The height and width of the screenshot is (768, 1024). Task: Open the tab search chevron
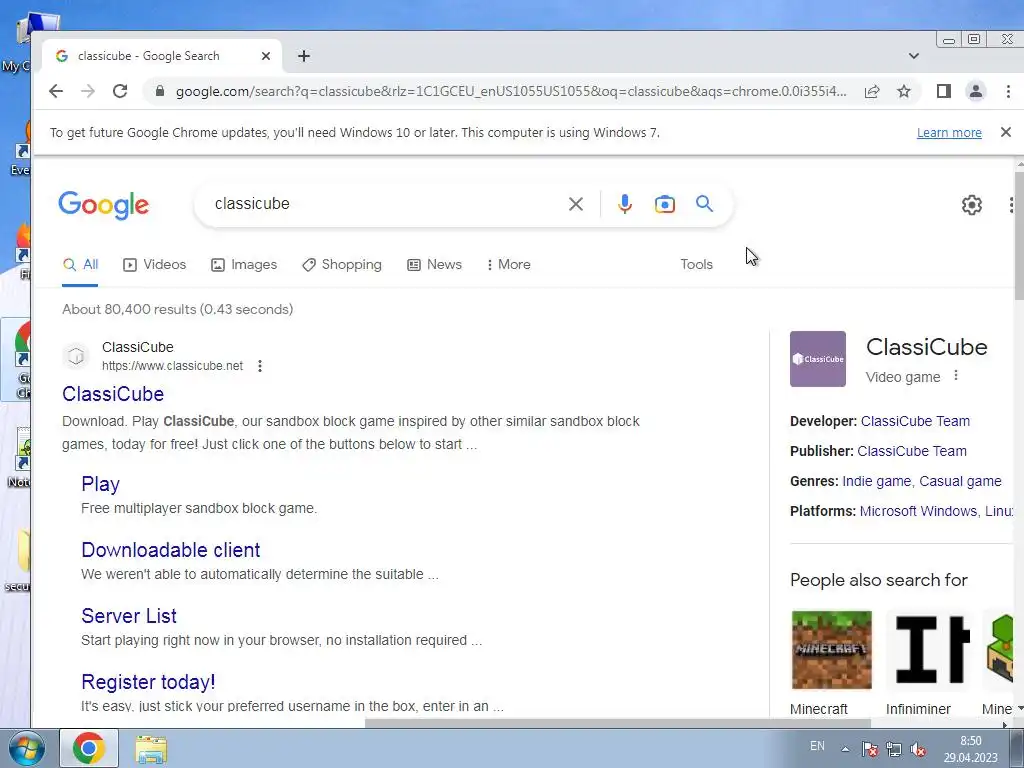click(914, 56)
